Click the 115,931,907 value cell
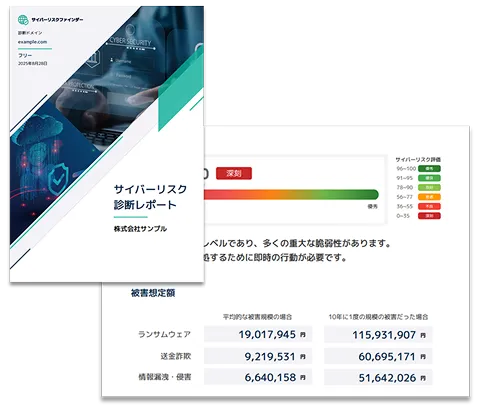This screenshot has width=478, height=408. [x=378, y=335]
